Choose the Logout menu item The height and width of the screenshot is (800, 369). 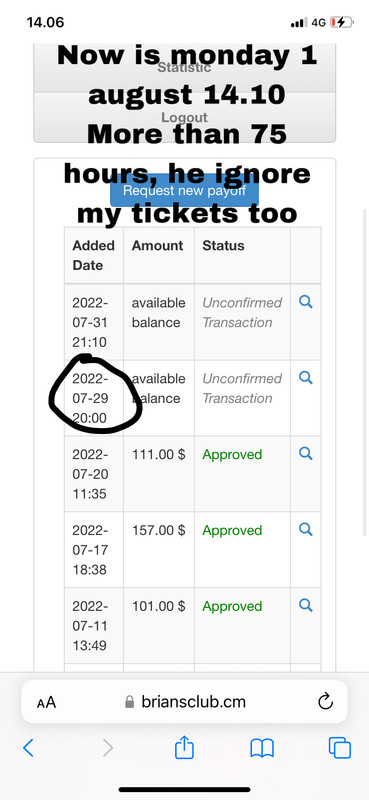(184, 117)
